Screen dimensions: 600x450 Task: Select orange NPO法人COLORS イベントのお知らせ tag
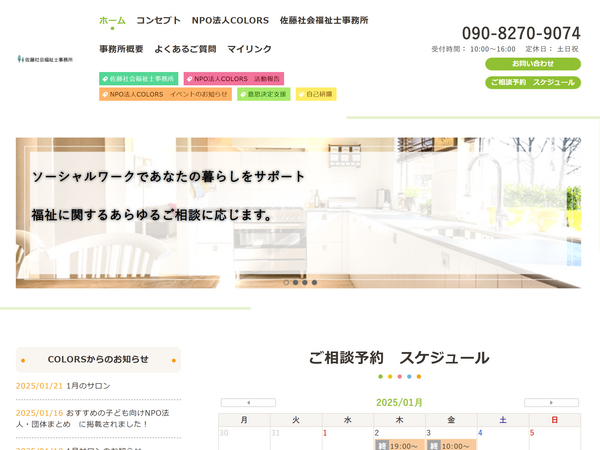pos(165,94)
